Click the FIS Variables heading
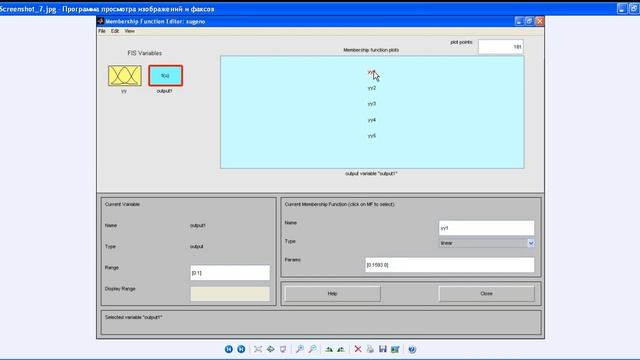Screen dimensions: 640x360 click(x=144, y=53)
